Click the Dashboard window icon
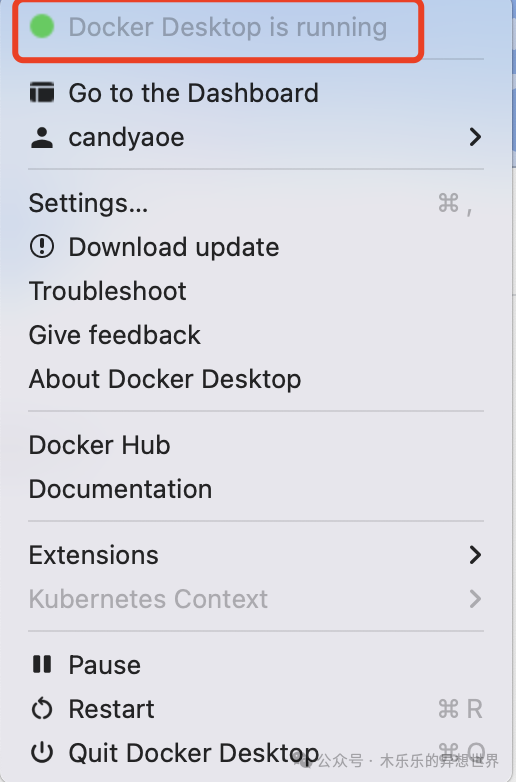Viewport: 516px width, 782px height. [42, 93]
